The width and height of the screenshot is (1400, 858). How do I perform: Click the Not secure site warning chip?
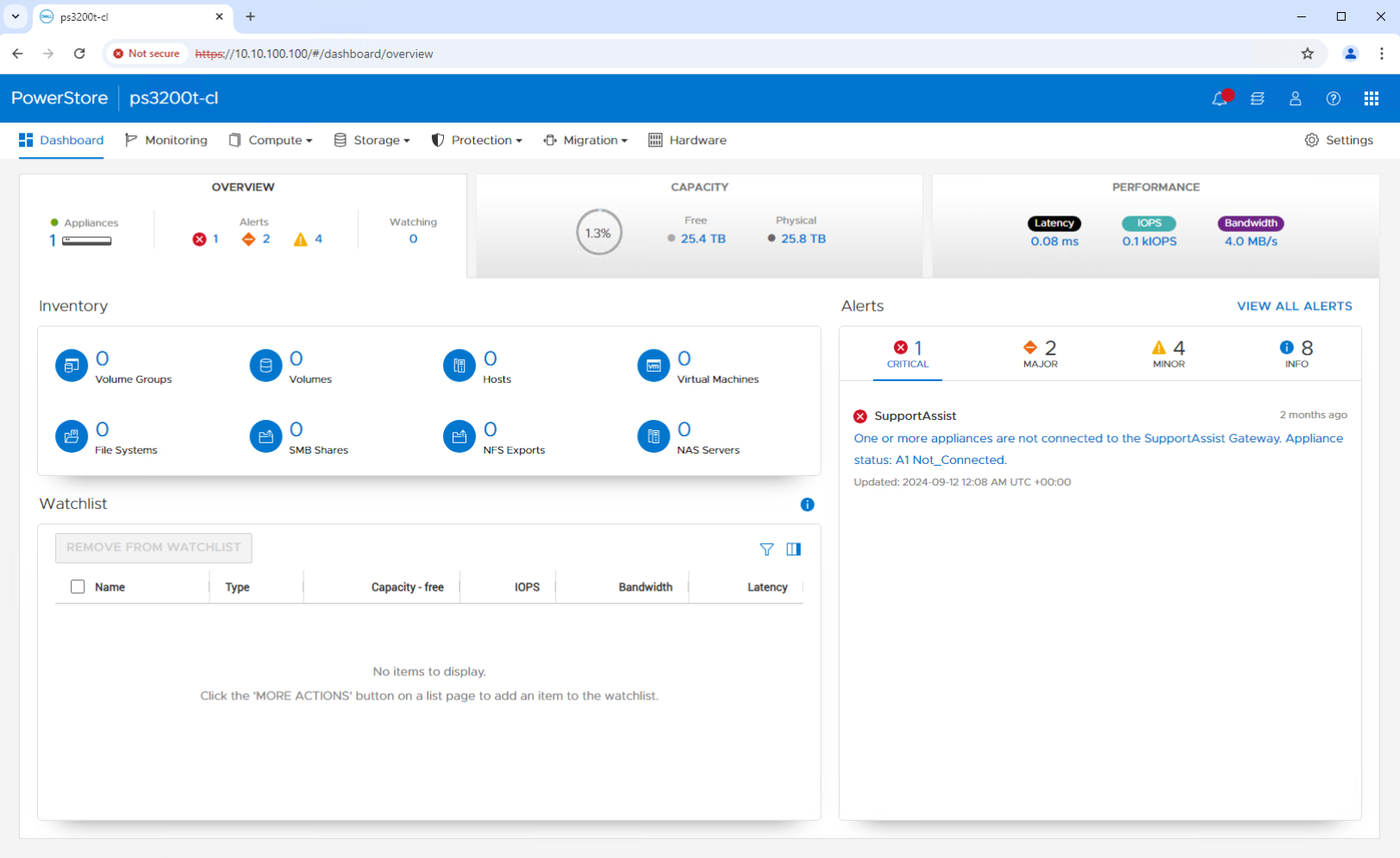[146, 53]
